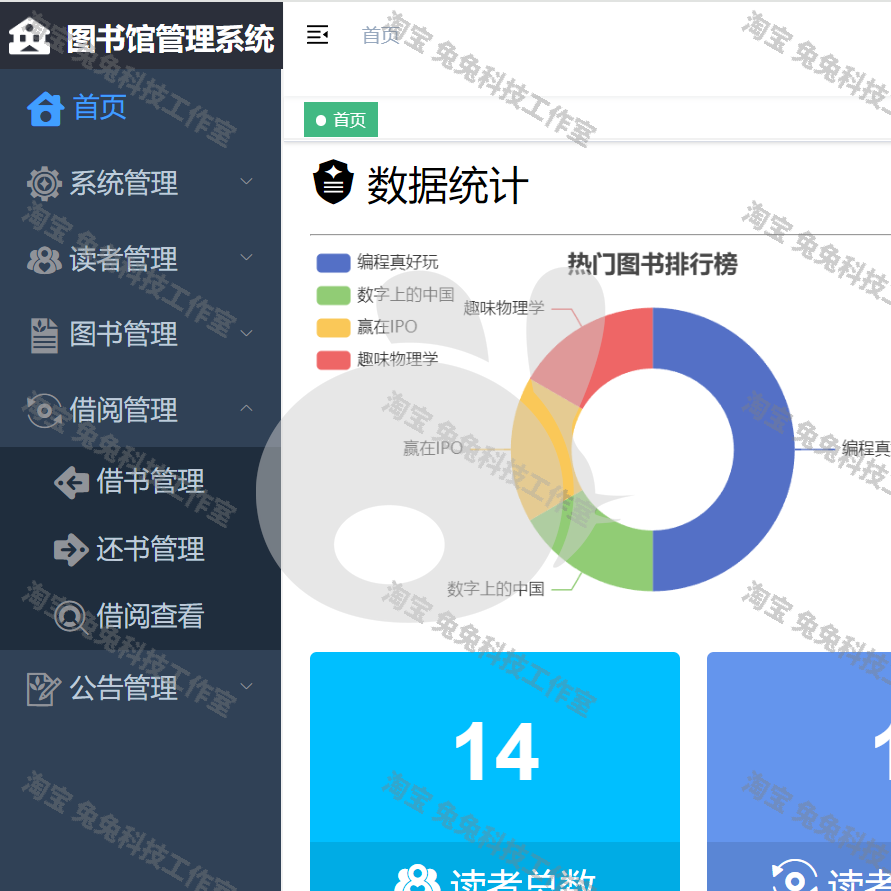The image size is (891, 891).
Task: Select the 借阅查看 submenu item
Action: [140, 617]
